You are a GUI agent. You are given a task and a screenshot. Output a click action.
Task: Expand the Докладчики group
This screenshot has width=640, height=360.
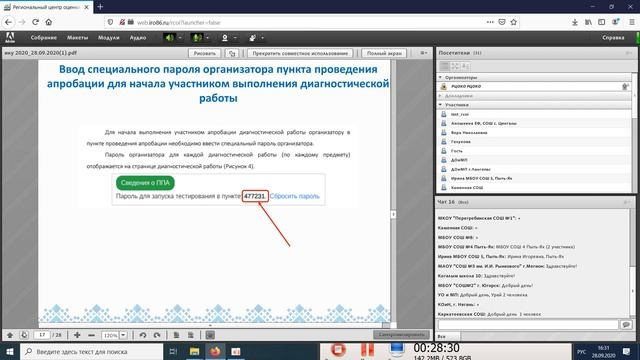click(x=440, y=96)
